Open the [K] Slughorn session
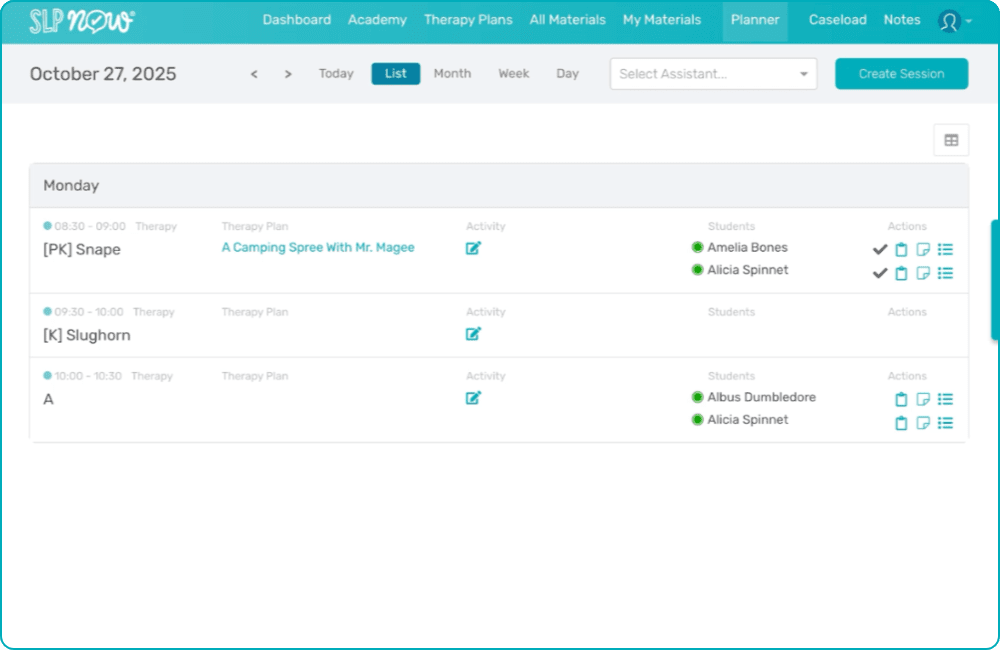The image size is (1000, 650). pos(87,335)
